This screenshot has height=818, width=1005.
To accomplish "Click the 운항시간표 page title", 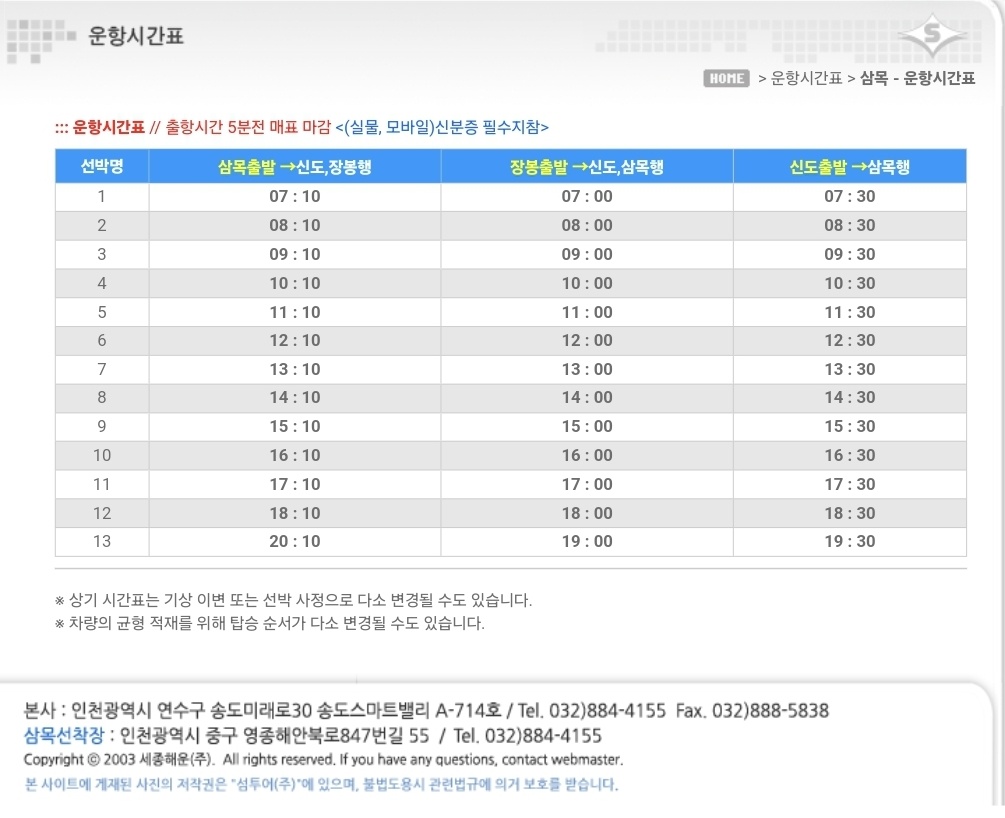I will coord(136,35).
